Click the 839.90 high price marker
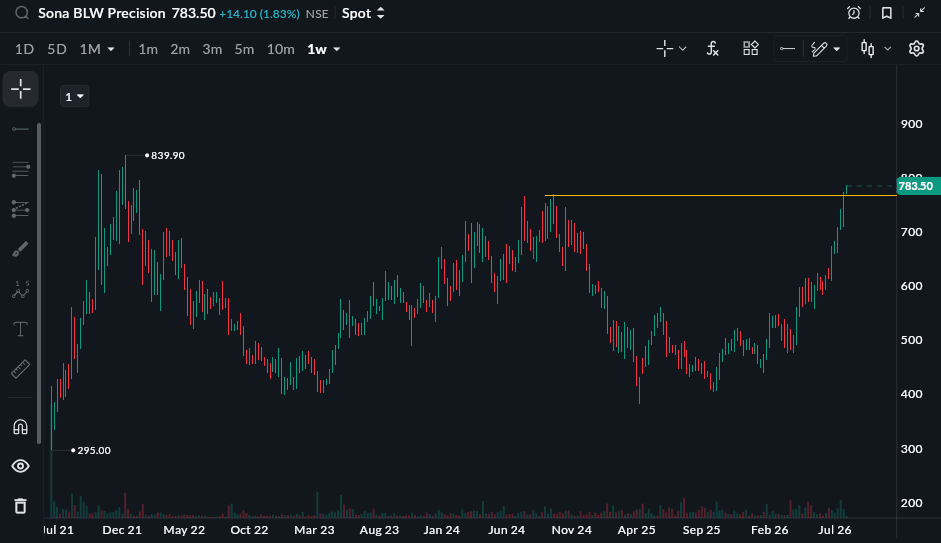This screenshot has height=543, width=941. coord(167,155)
